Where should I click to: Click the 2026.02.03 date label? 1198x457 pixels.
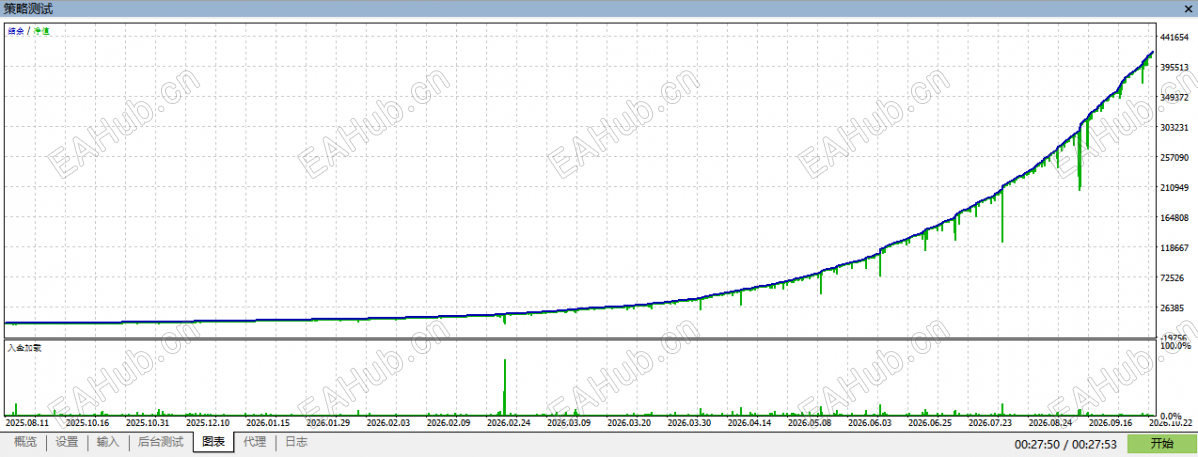pyautogui.click(x=388, y=422)
